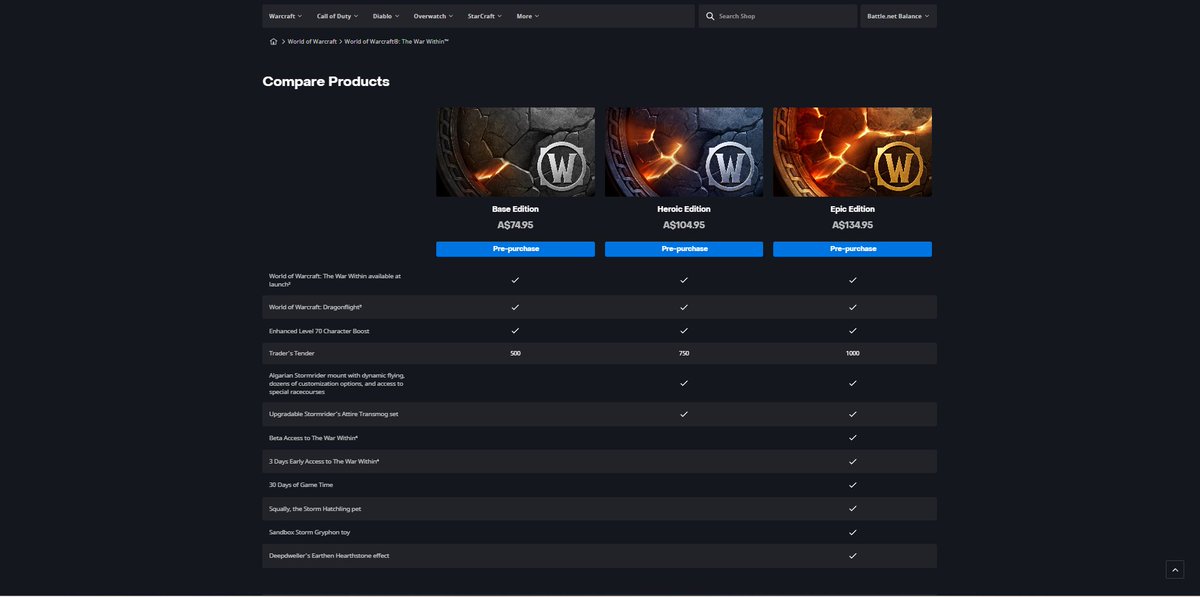Click the home icon in breadcrumb
The width and height of the screenshot is (1200, 597).
point(273,42)
